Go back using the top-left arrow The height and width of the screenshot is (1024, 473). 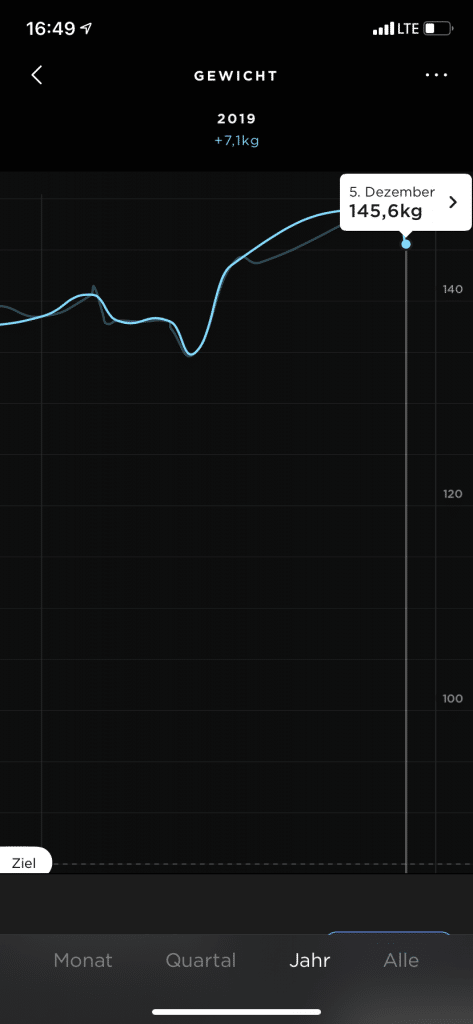37,75
